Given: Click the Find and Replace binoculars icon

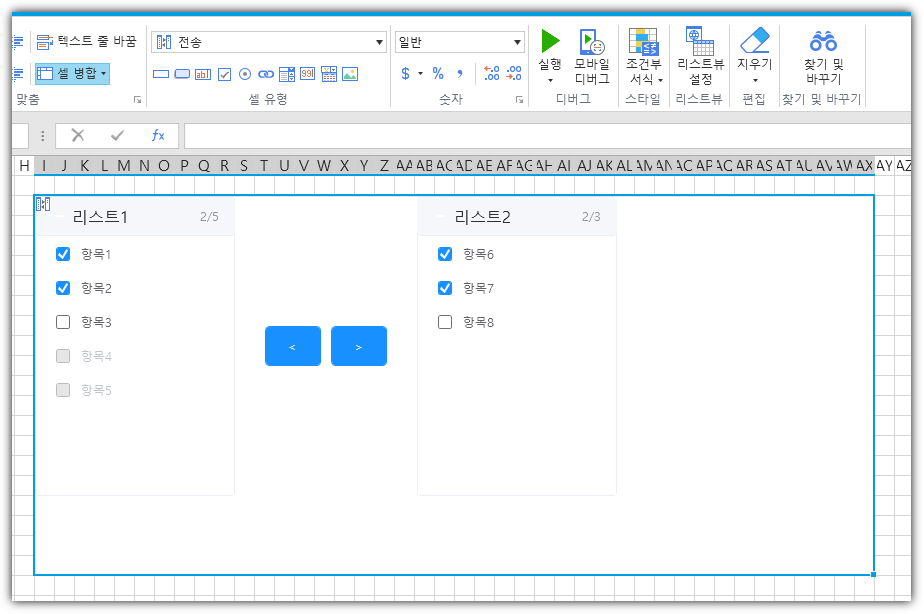Looking at the screenshot, I should tap(823, 41).
